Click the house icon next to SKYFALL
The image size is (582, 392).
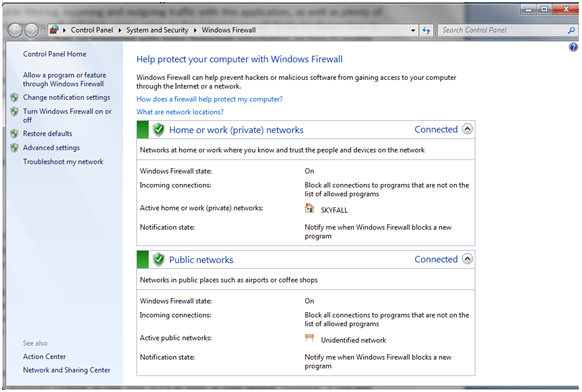click(309, 208)
